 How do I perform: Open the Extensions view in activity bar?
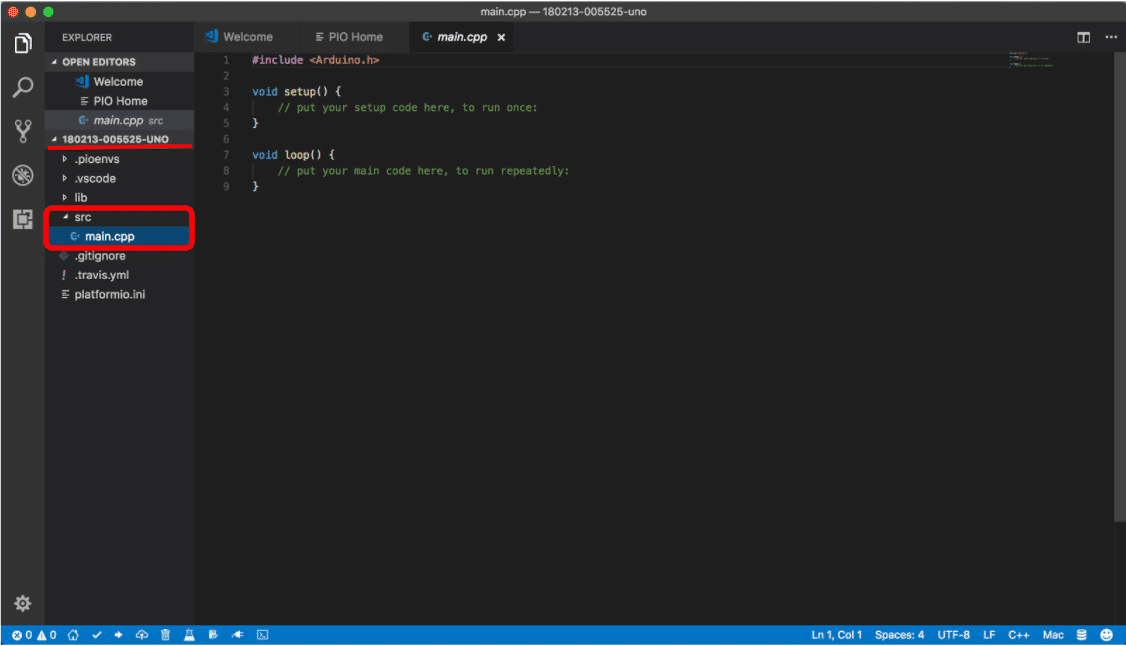23,219
